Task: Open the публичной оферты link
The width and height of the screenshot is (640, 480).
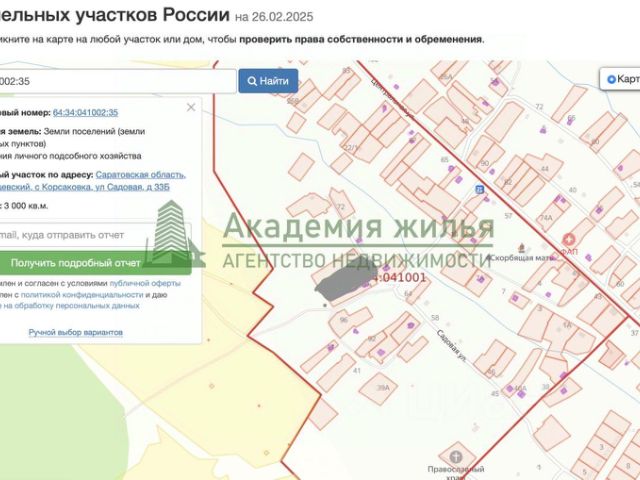Action: (145, 283)
